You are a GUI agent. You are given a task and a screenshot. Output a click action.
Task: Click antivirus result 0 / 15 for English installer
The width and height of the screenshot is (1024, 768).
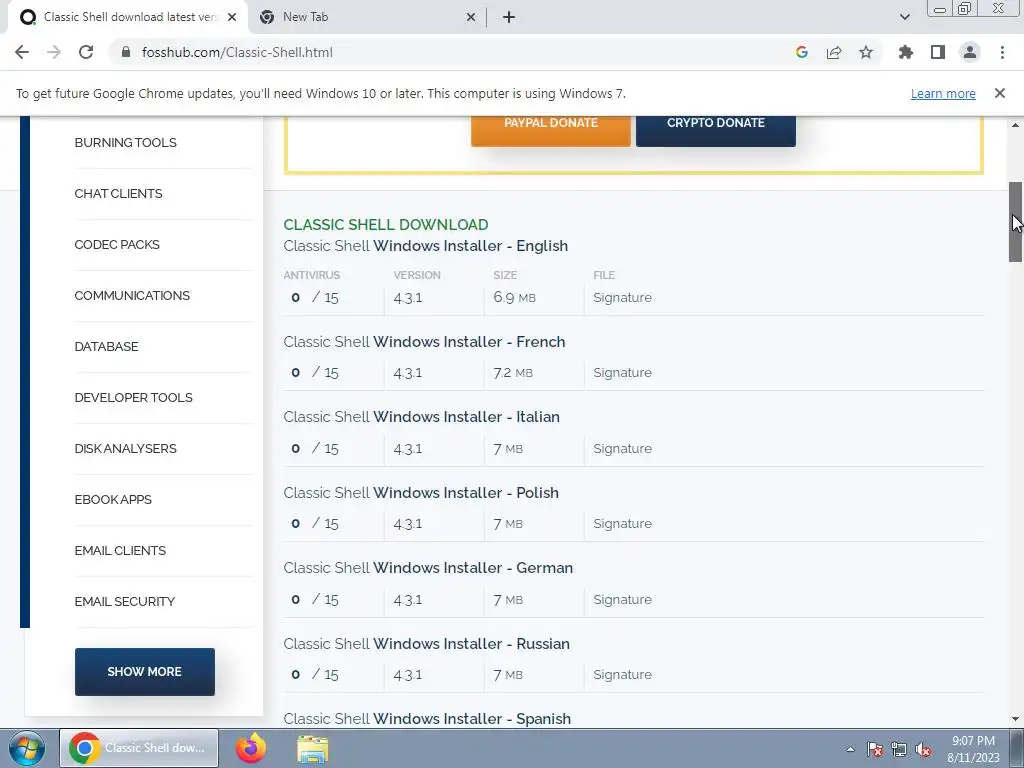(315, 297)
